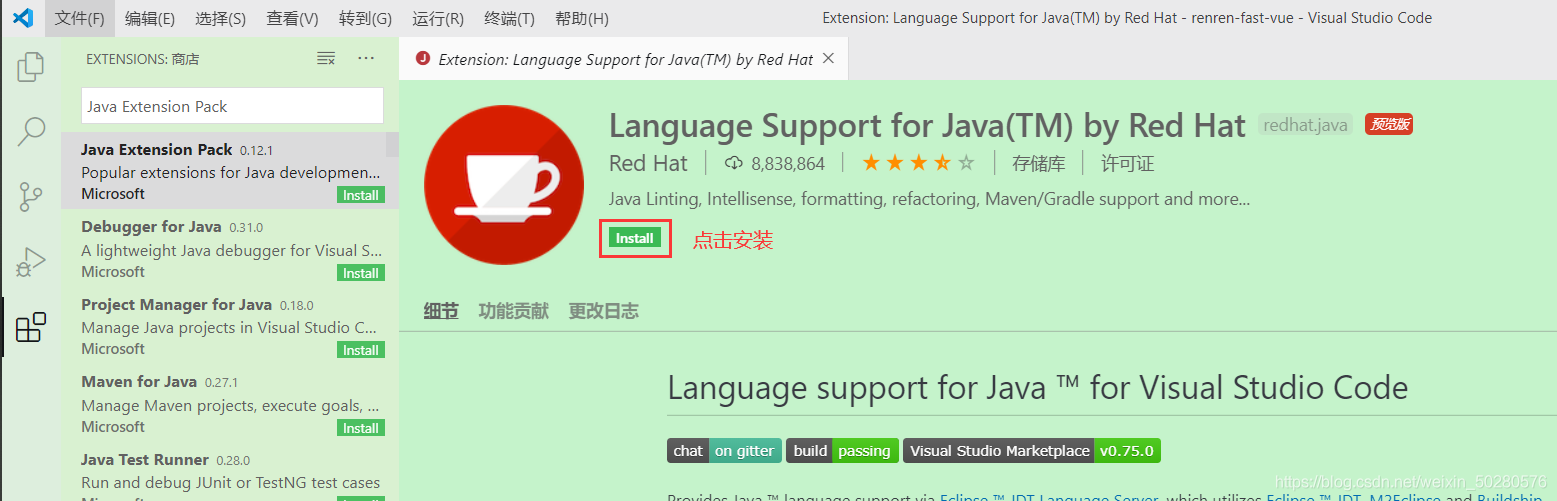
Task: Select Debugger for Java list entry
Action: [x=230, y=249]
